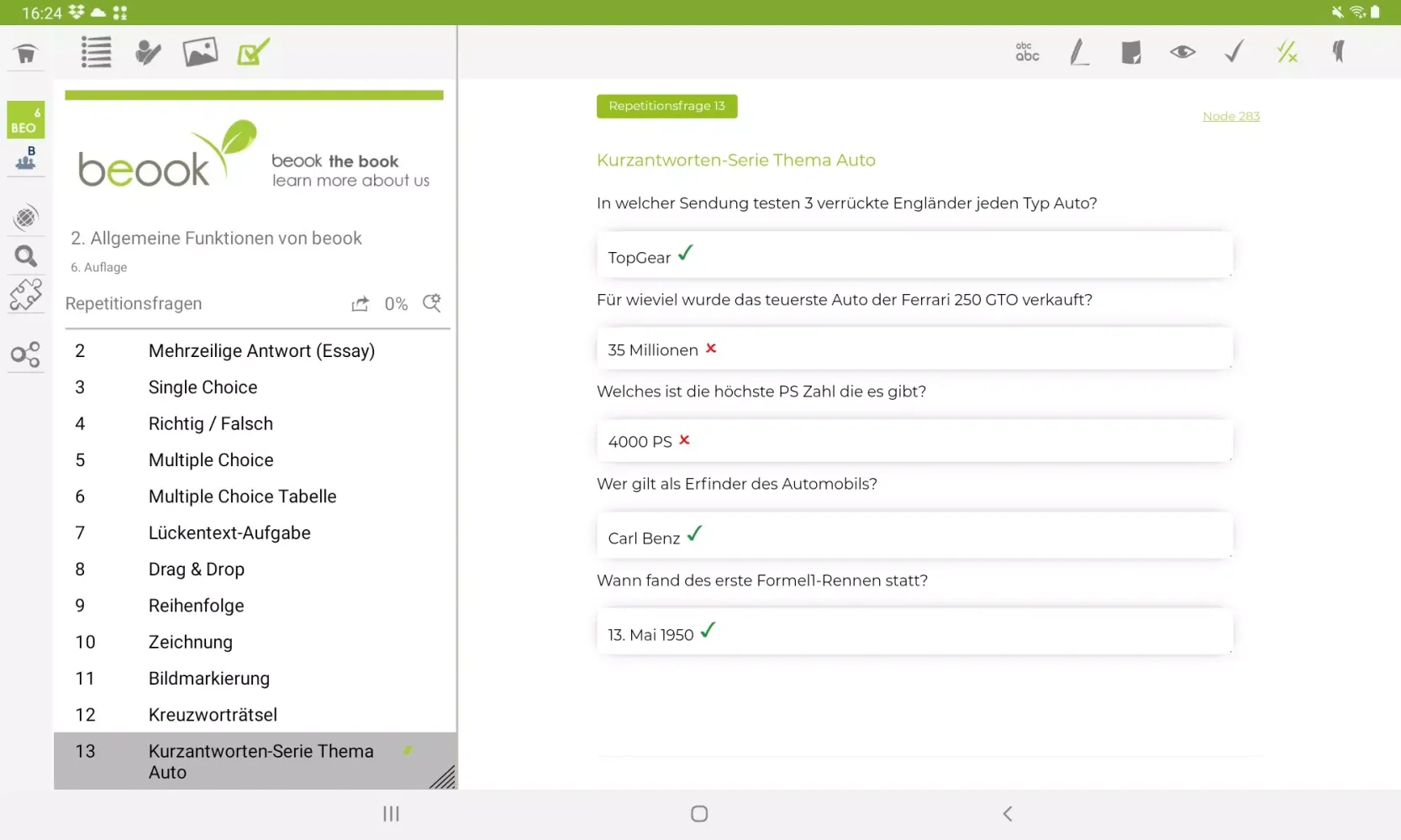Click the Repetitionsfragen section heading
1401x840 pixels.
tap(134, 303)
